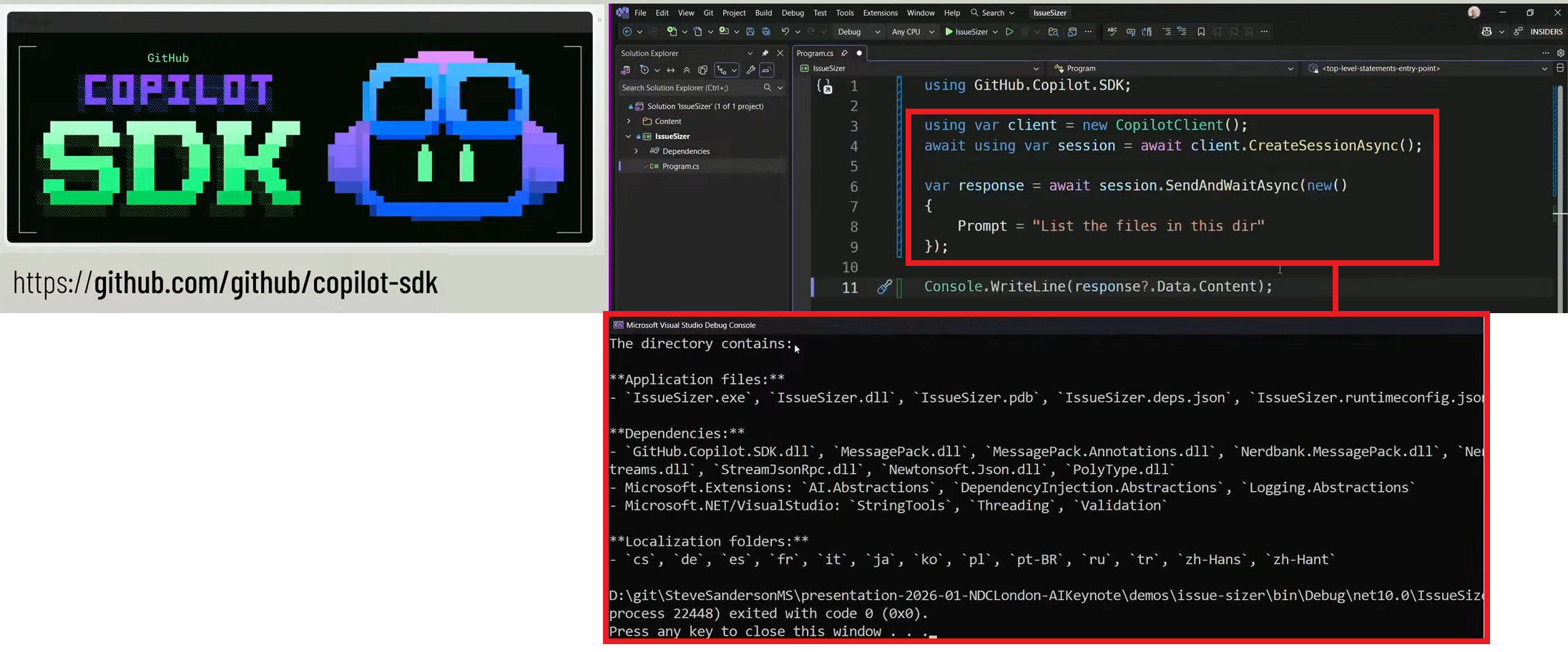Start IssueSizer with green play button
The width and height of the screenshot is (1568, 652).
click(949, 31)
